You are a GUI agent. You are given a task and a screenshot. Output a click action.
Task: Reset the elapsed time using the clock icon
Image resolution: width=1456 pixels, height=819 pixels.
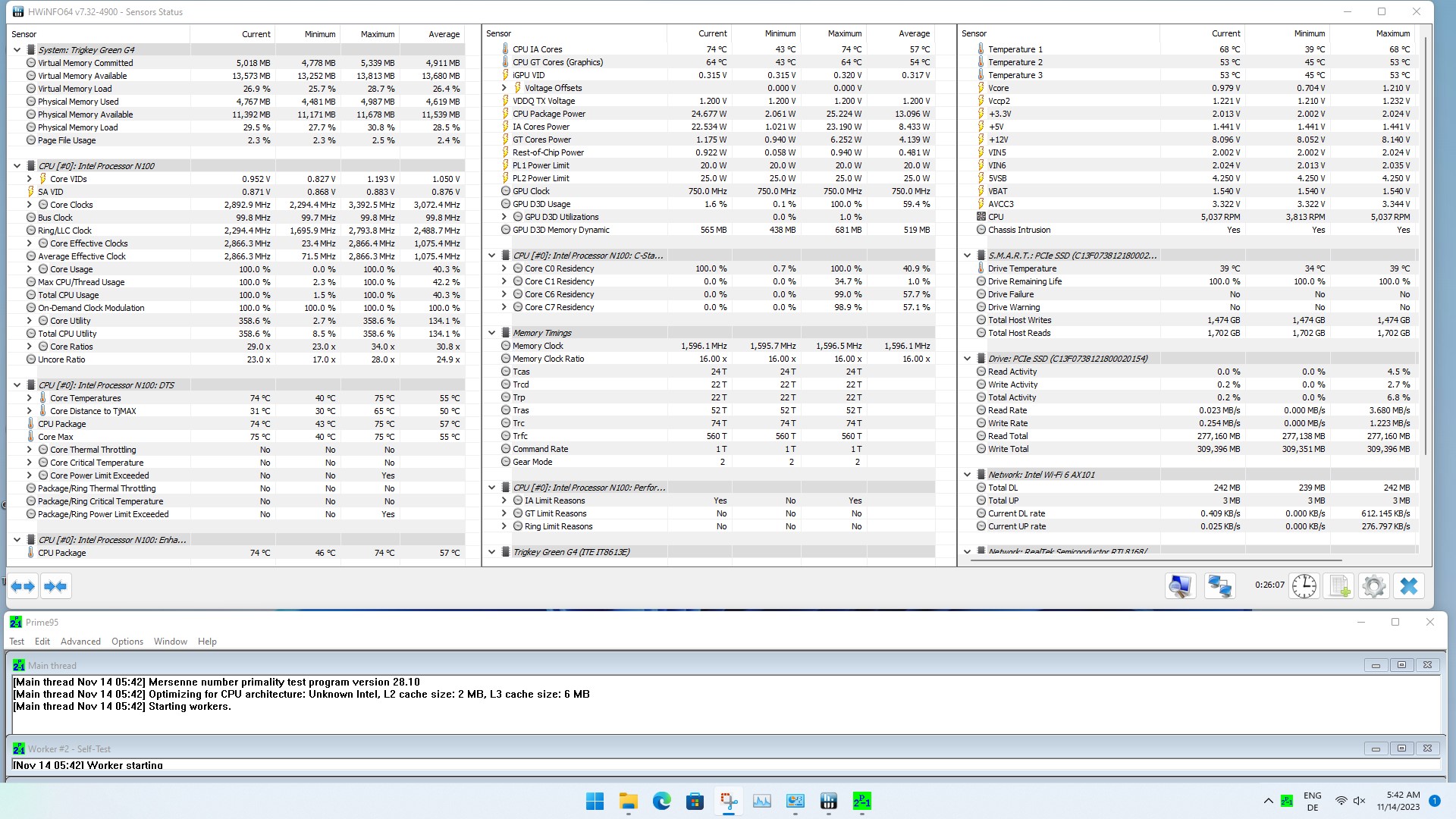click(1304, 586)
